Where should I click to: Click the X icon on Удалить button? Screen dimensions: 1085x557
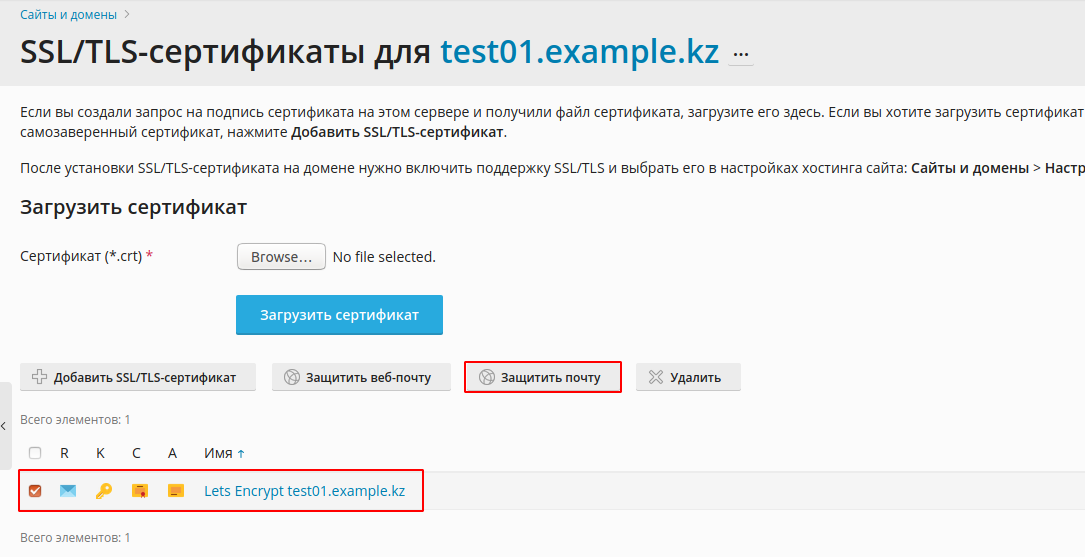[x=655, y=377]
